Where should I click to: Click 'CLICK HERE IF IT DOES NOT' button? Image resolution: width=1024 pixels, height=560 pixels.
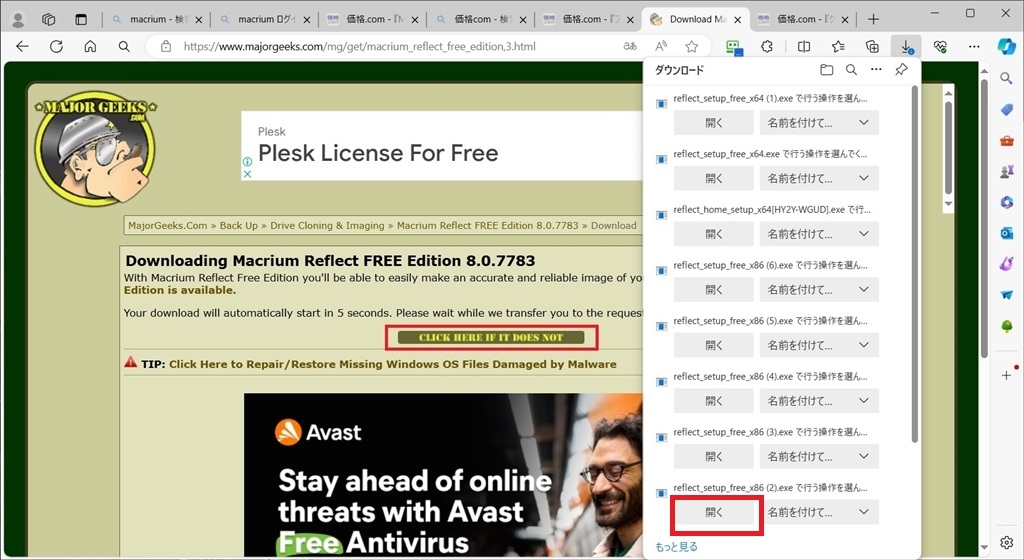point(490,337)
